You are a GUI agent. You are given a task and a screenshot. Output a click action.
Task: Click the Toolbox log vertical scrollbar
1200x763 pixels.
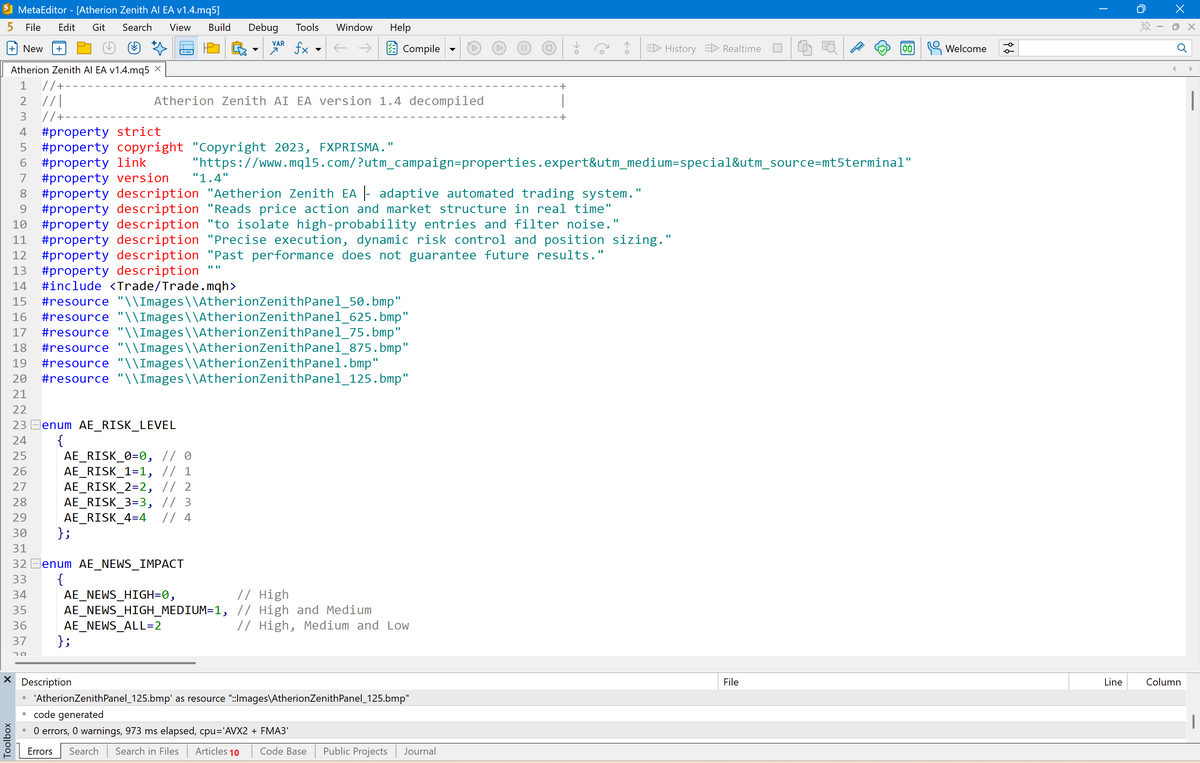click(1193, 720)
